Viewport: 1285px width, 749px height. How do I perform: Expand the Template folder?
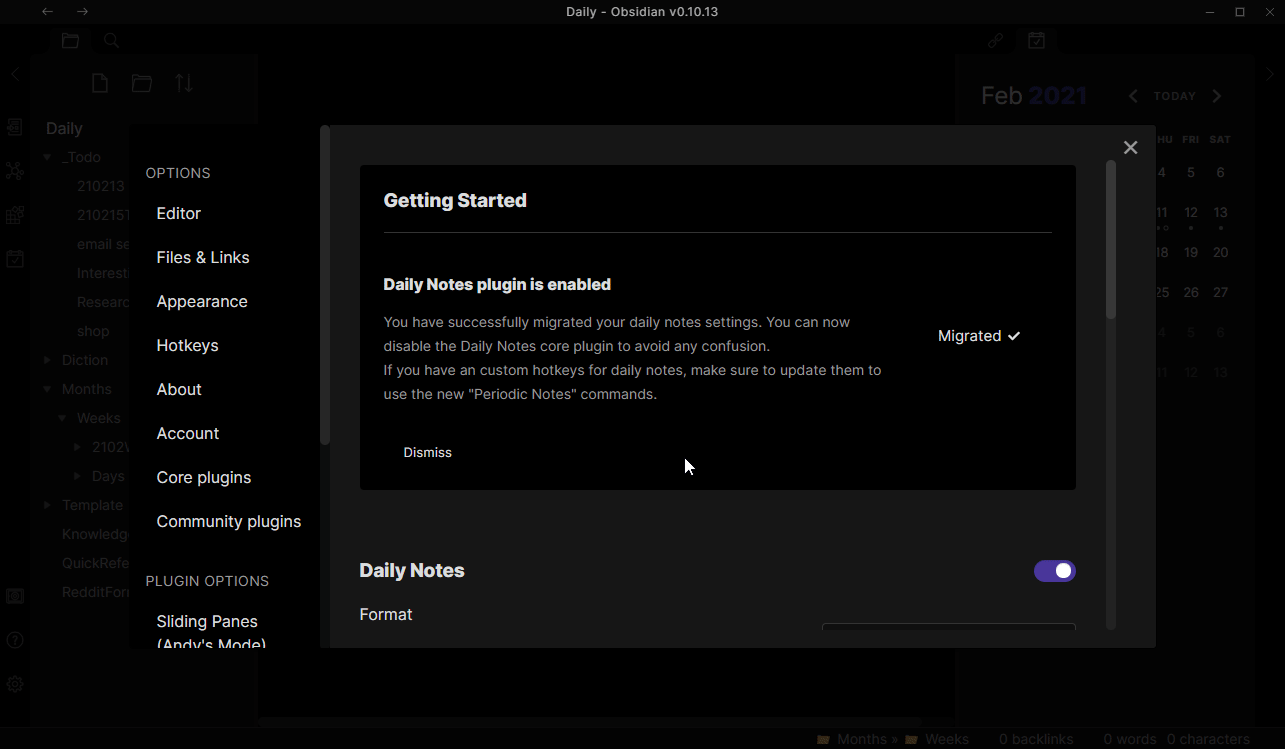47,505
